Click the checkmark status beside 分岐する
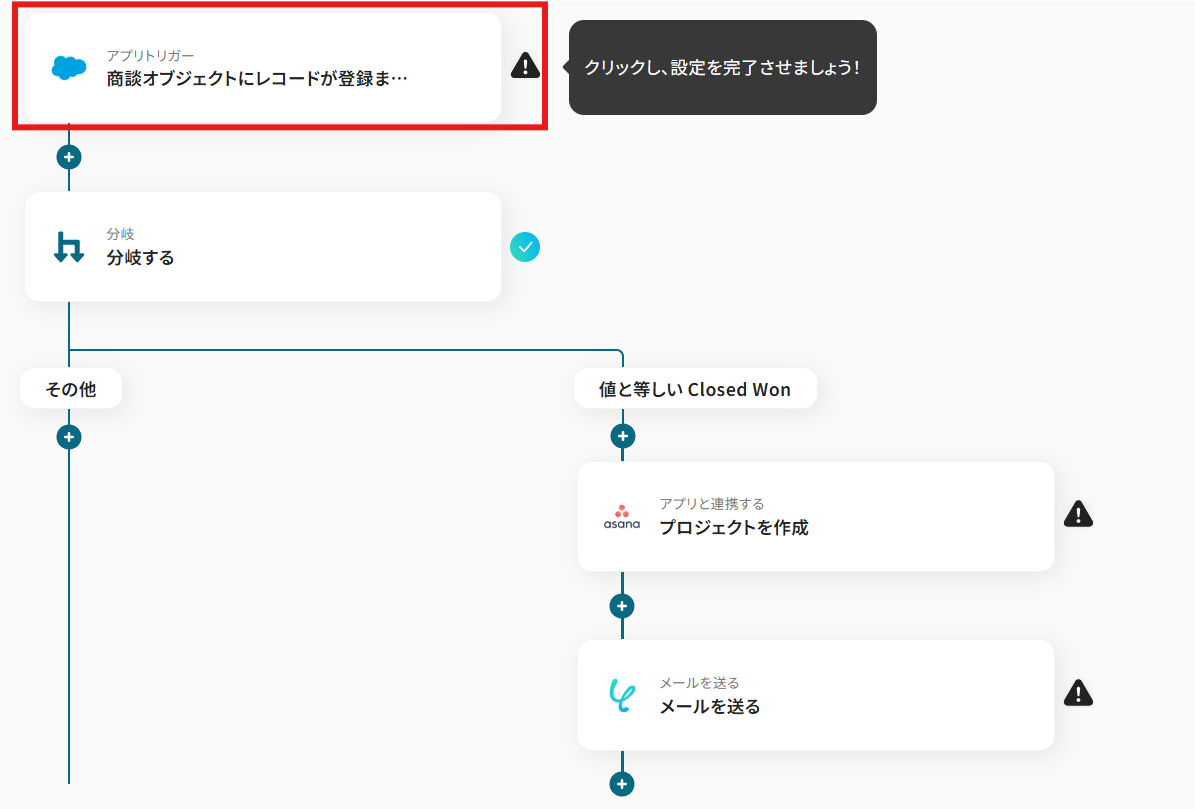 525,247
